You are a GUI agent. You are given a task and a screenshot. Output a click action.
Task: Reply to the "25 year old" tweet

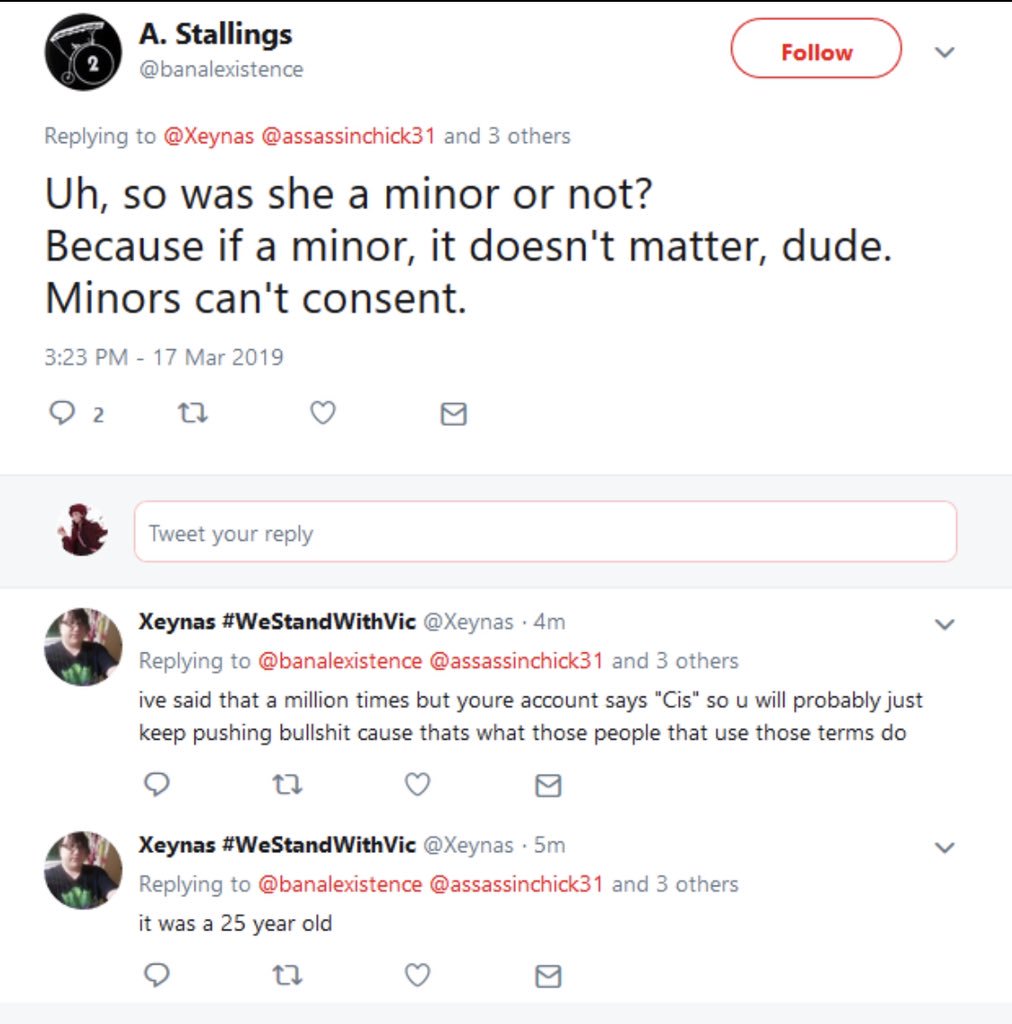(156, 975)
